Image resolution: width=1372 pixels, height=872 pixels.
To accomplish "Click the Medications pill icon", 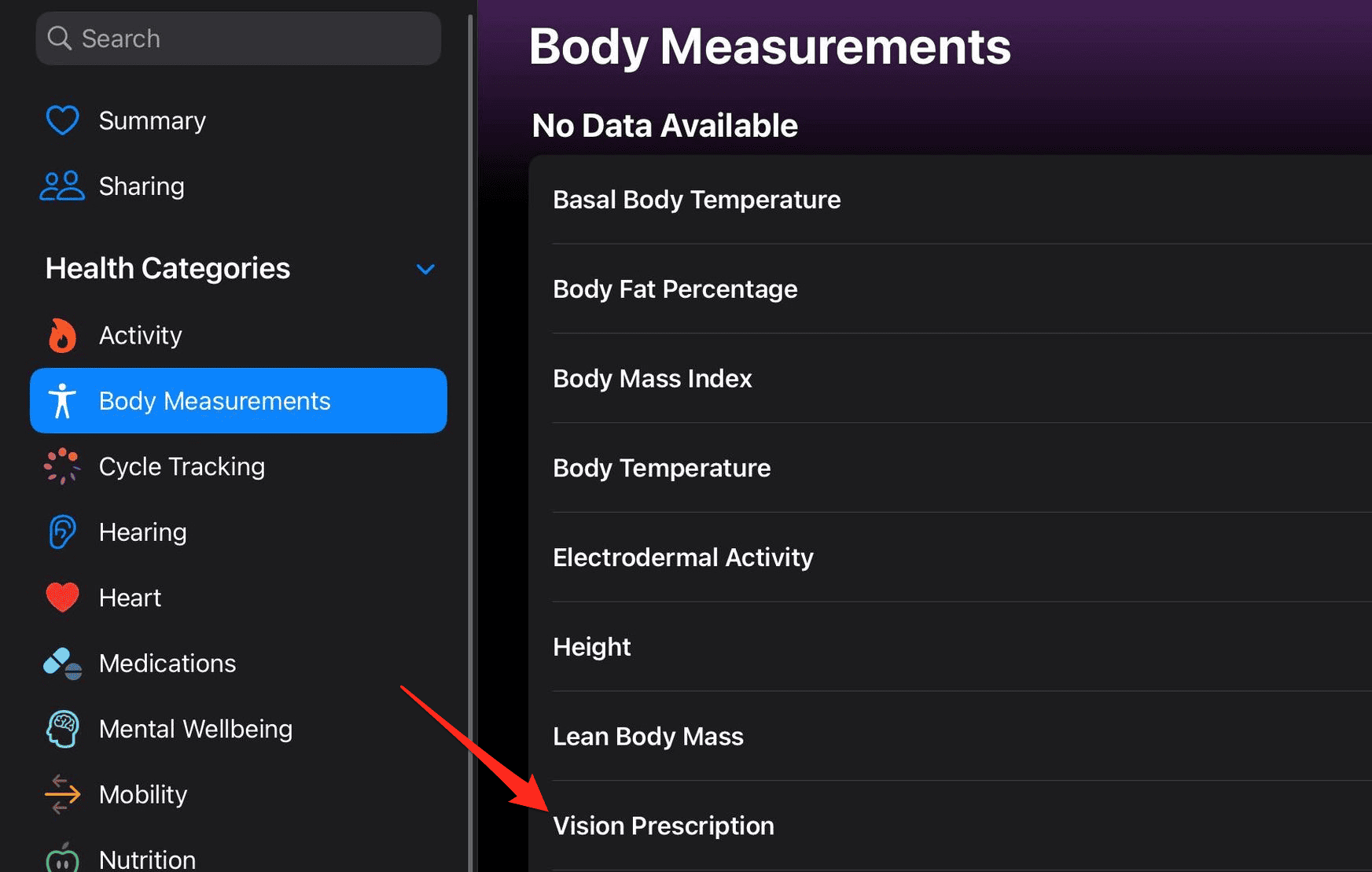I will pos(62,664).
